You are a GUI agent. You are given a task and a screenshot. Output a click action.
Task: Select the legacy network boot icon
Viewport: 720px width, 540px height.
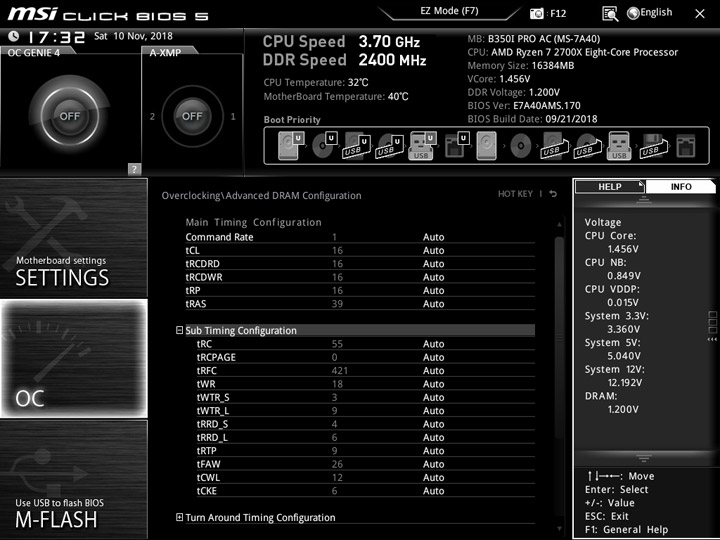pyautogui.click(x=686, y=146)
